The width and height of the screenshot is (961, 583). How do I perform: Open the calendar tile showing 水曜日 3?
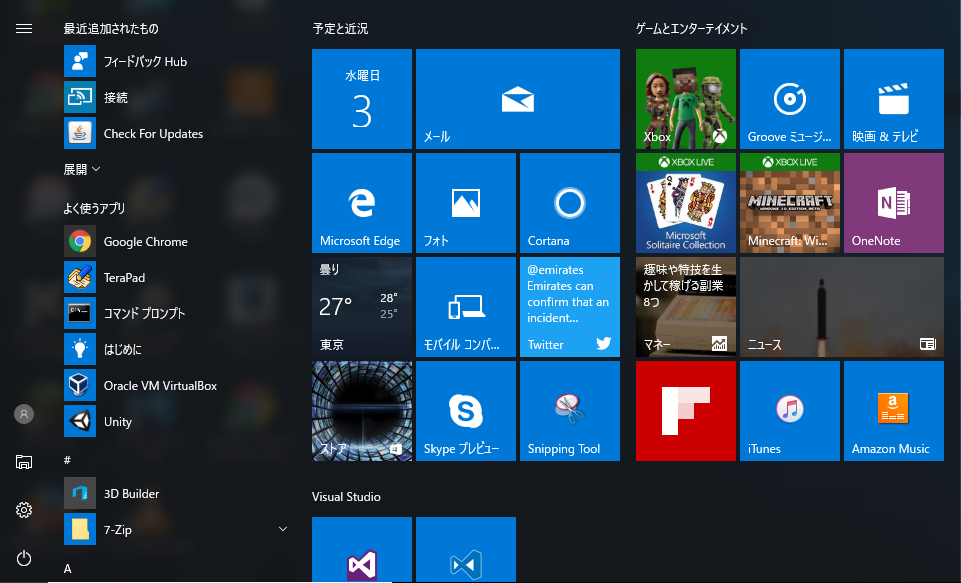point(362,99)
